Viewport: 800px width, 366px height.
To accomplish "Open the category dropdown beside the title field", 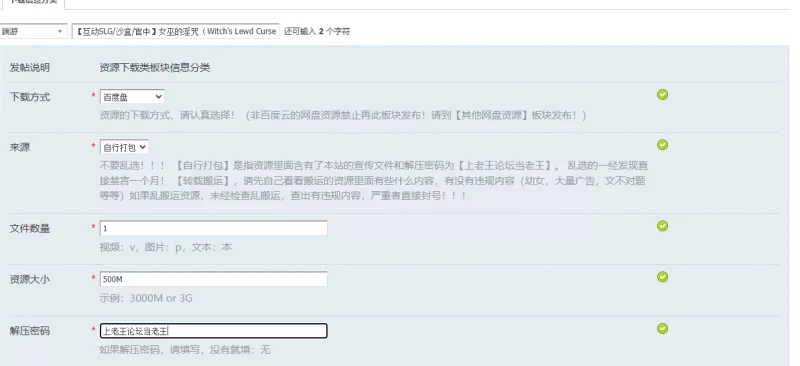I will click(34, 31).
